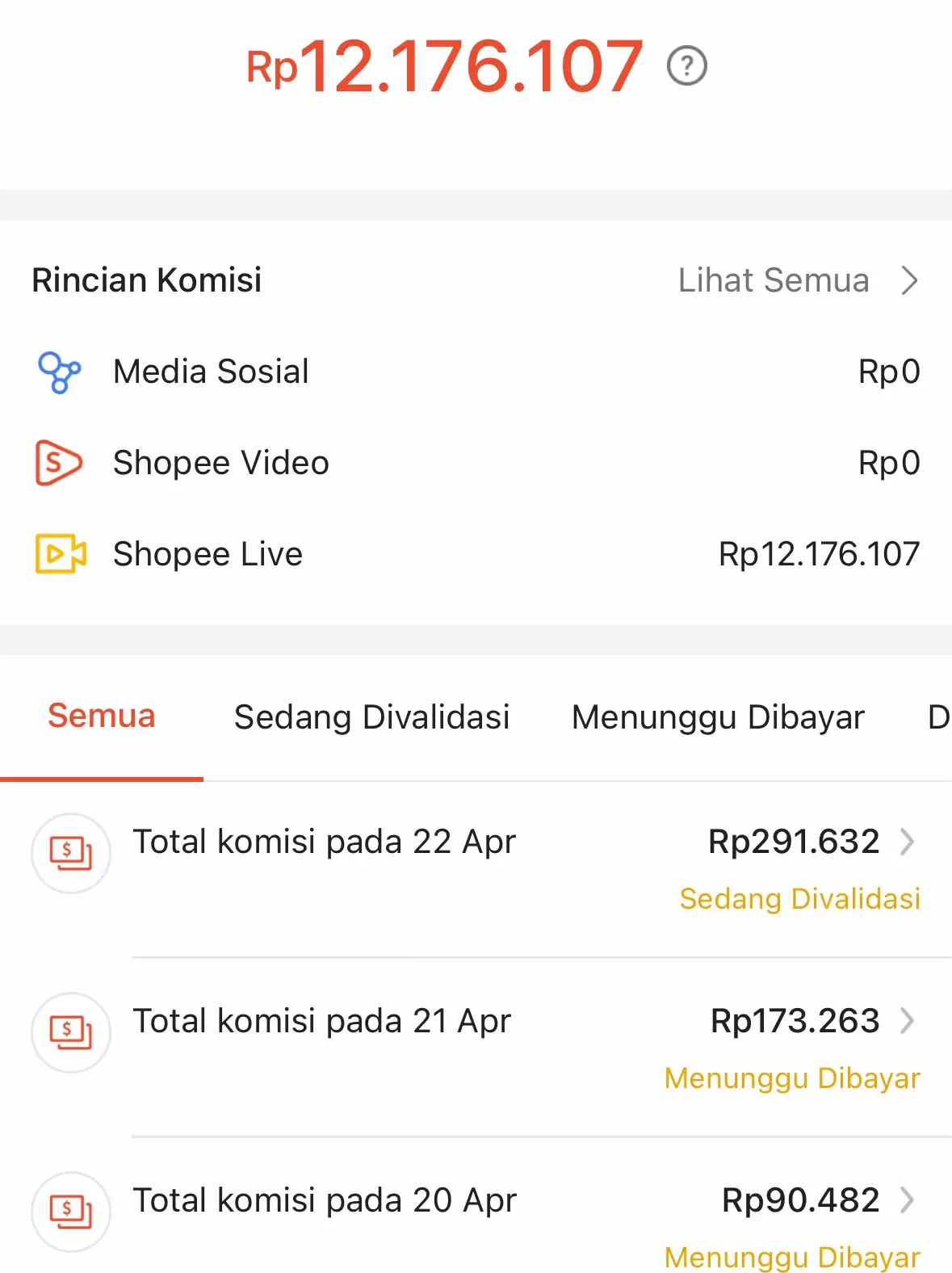This screenshot has width=952, height=1273.
Task: Switch to Sedang Divalidasi tab
Action: [x=371, y=717]
